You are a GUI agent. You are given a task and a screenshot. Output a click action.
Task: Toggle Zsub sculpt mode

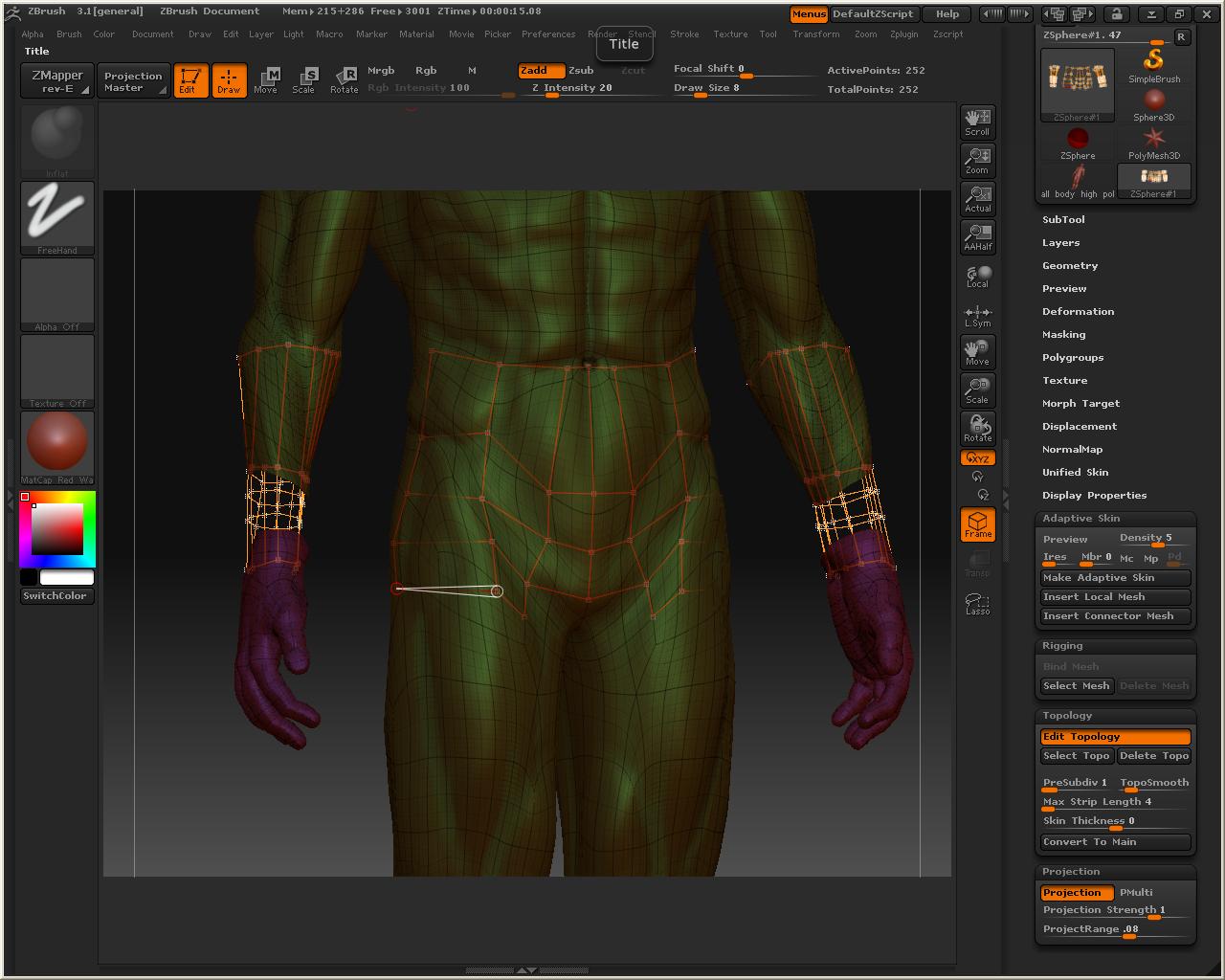click(581, 71)
